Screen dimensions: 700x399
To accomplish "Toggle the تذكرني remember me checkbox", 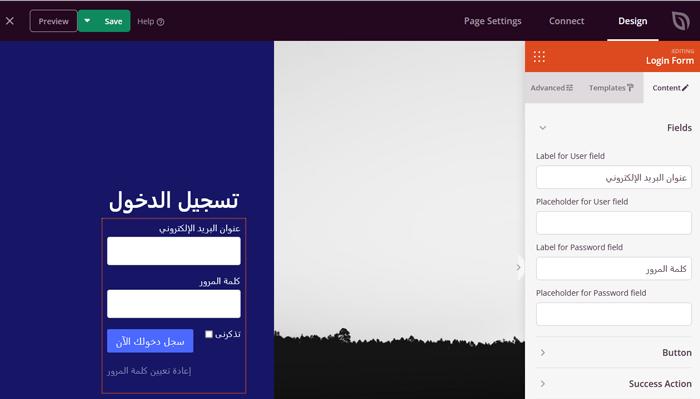I will (x=208, y=334).
